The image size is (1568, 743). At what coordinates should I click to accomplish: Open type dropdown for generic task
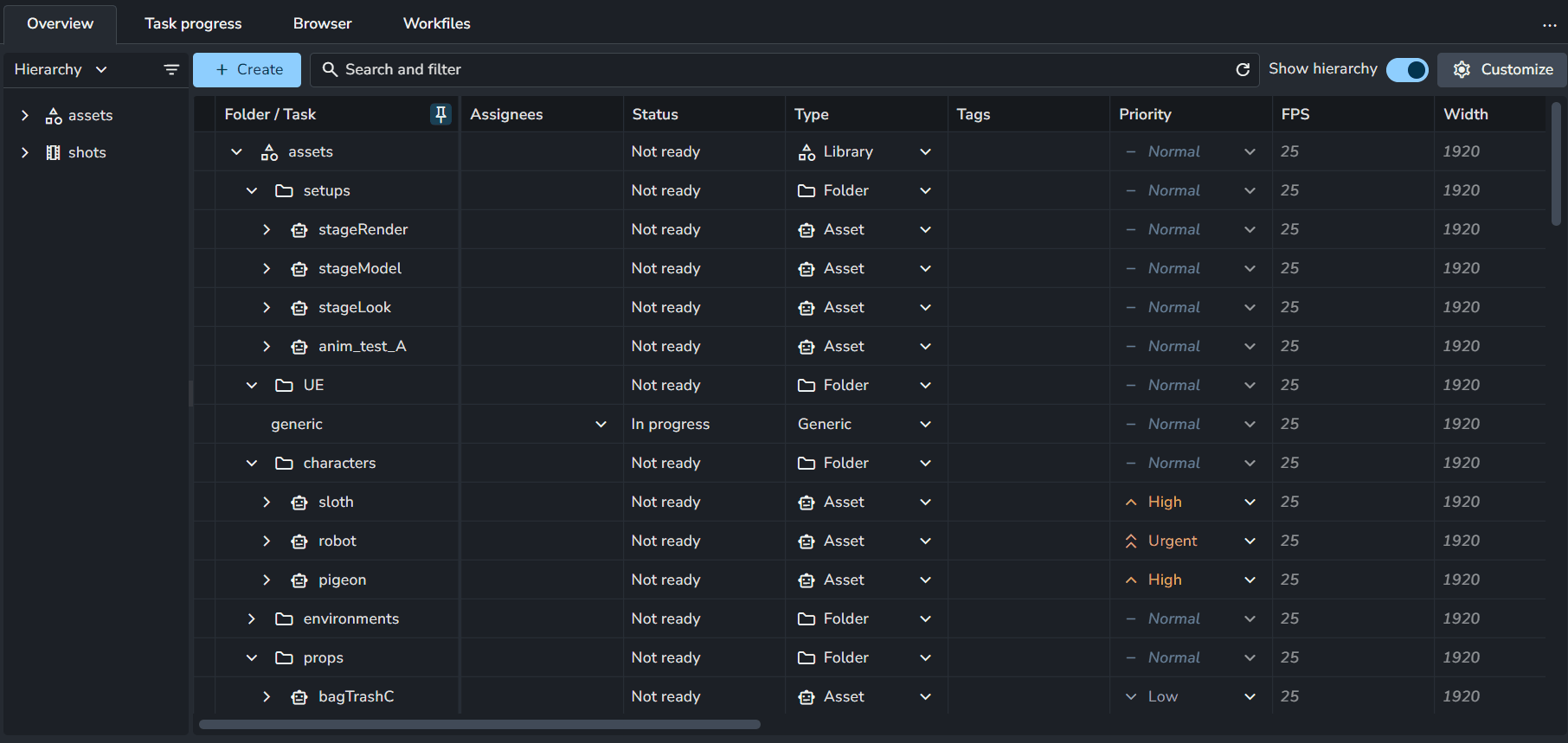point(925,424)
